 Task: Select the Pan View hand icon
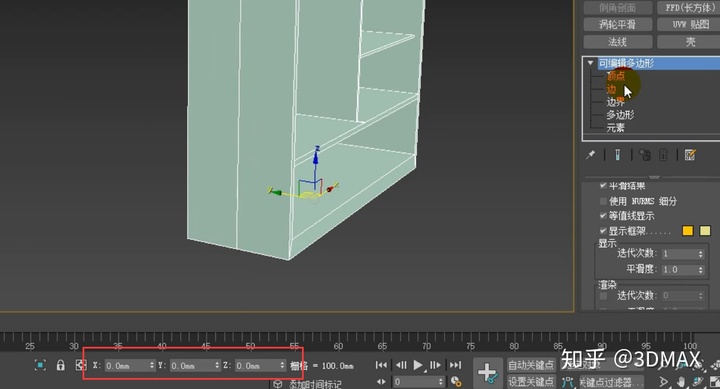point(681,382)
